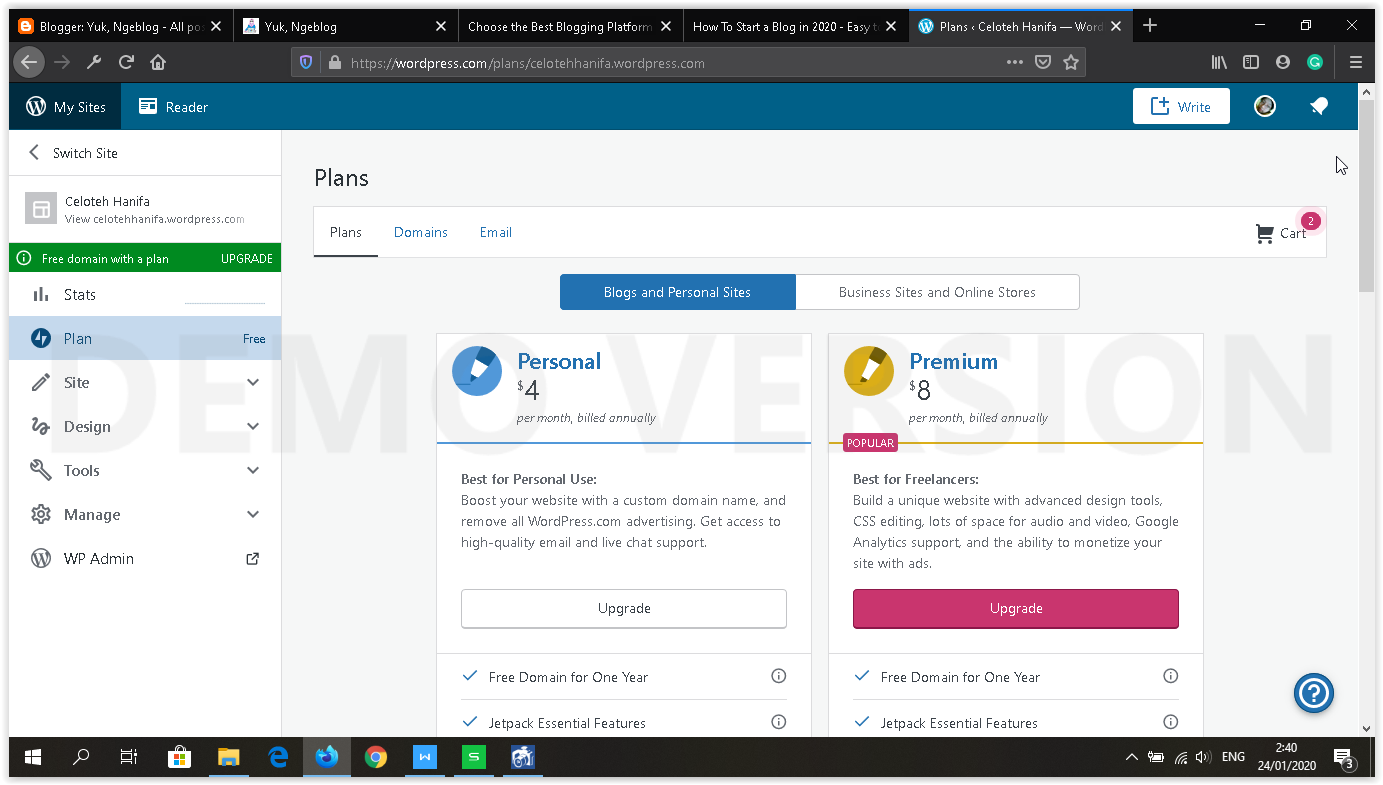Click the page vertical scrollbar

pyautogui.click(x=1367, y=195)
